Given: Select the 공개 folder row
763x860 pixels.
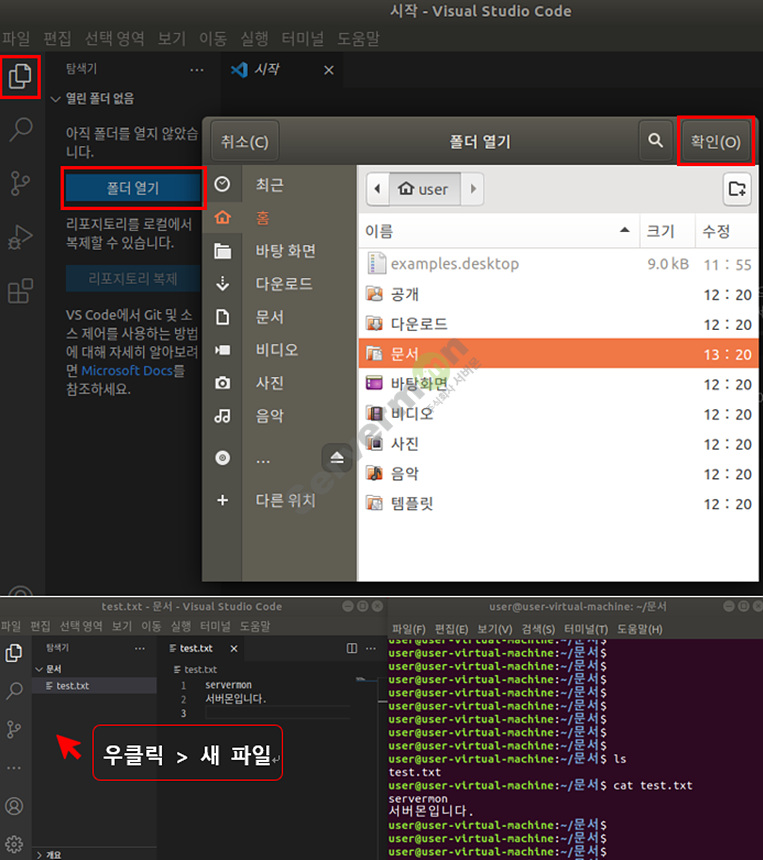Looking at the screenshot, I should (x=559, y=295).
